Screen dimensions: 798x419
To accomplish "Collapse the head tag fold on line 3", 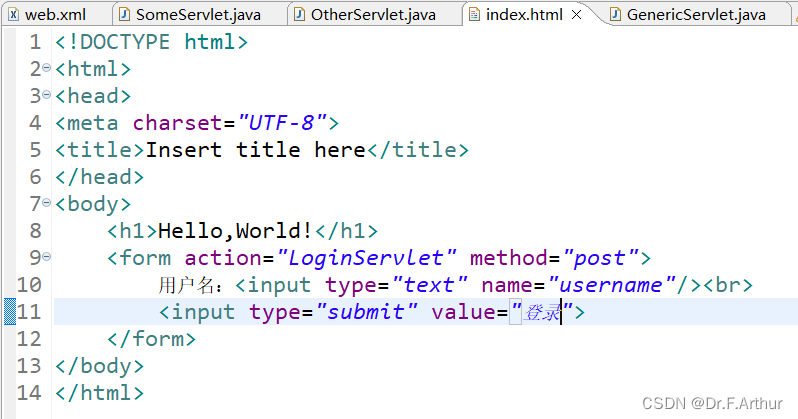I will [x=47, y=95].
